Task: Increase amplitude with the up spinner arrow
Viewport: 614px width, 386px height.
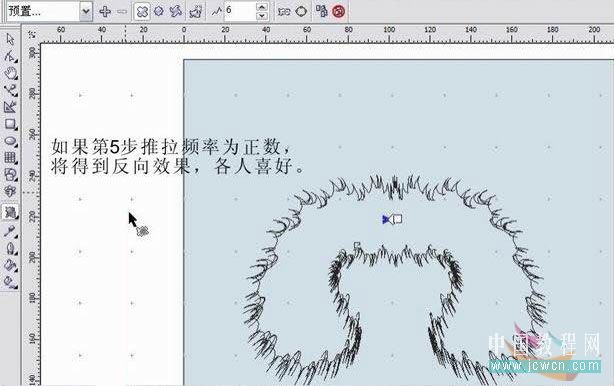Action: tap(262, 7)
